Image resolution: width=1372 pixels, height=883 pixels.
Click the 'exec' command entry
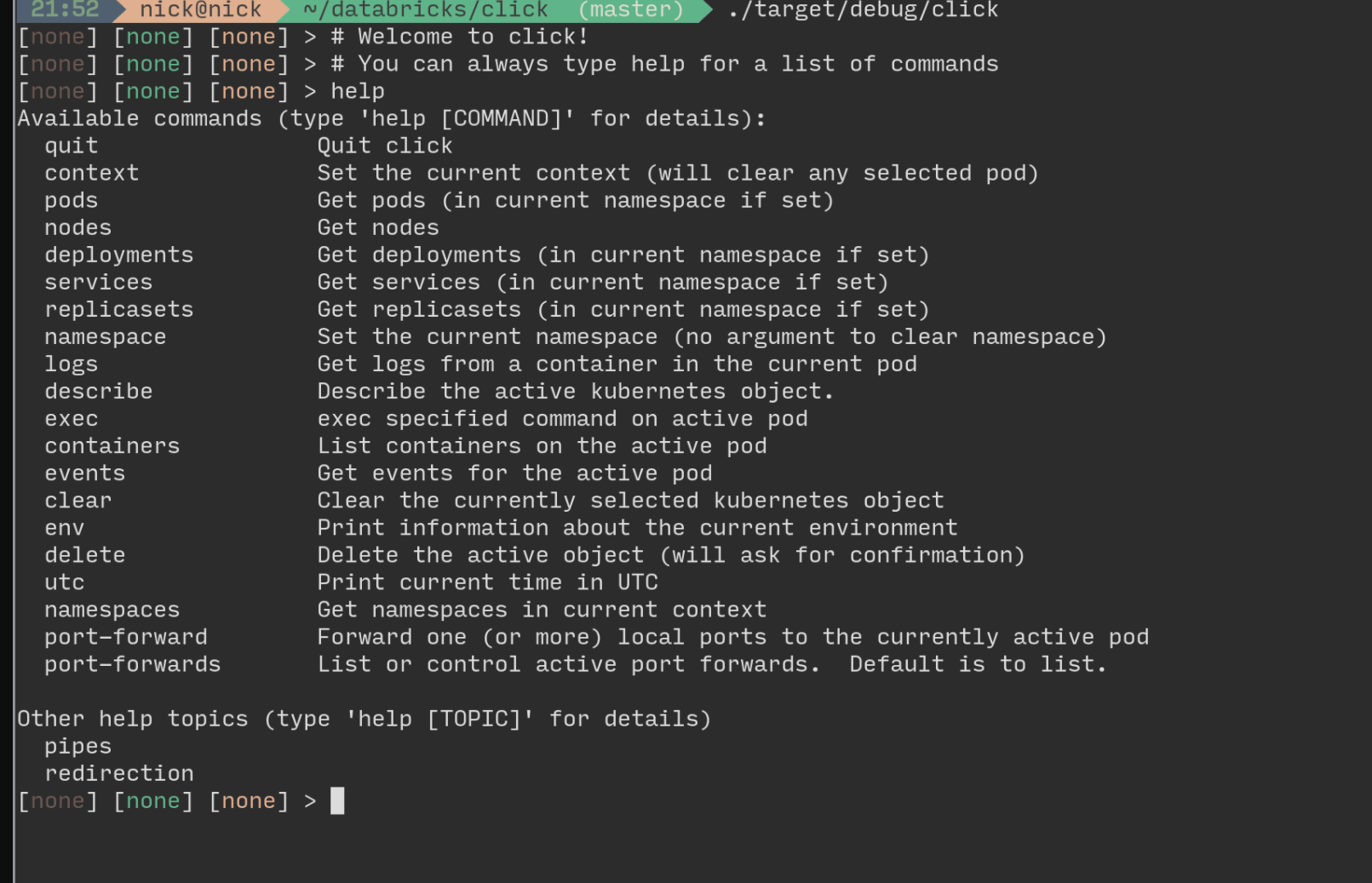[x=72, y=419]
